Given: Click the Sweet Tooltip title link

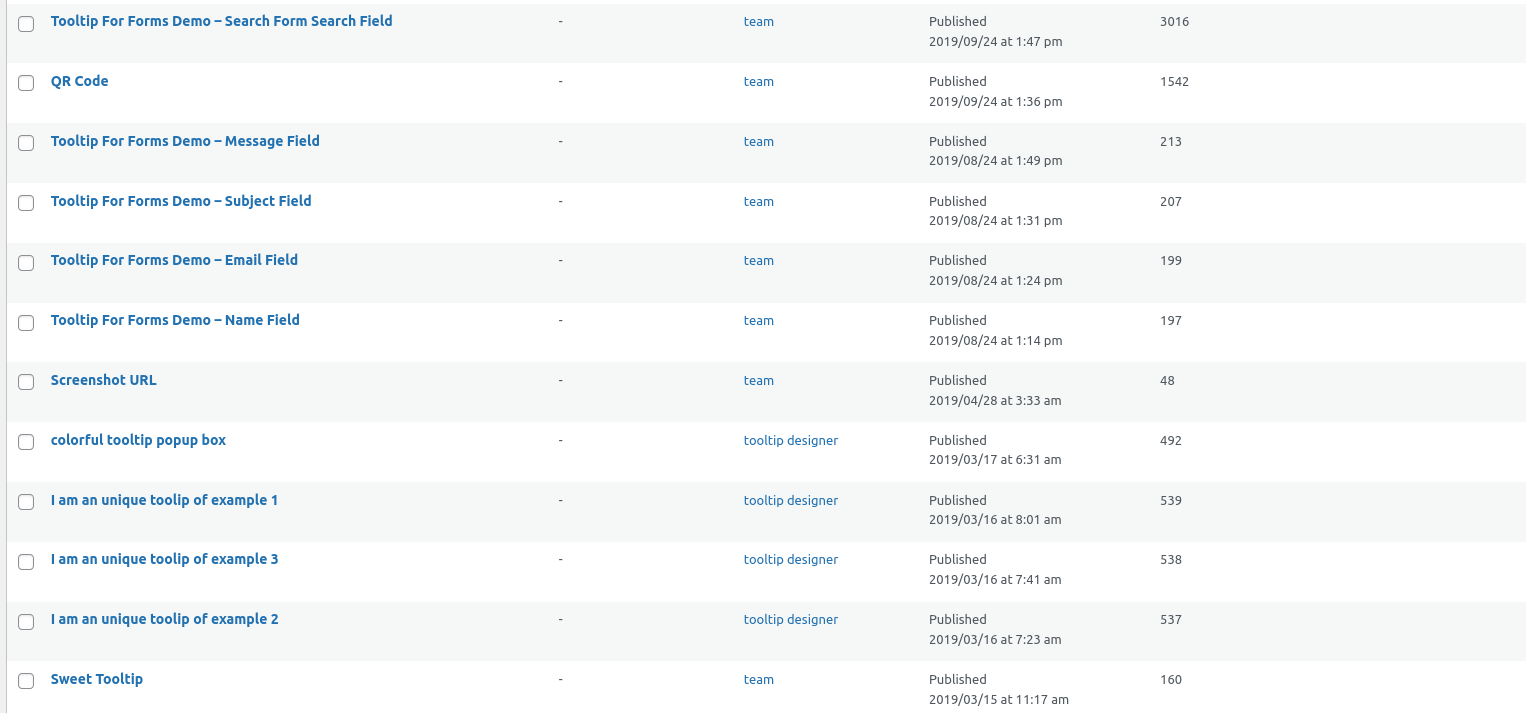Looking at the screenshot, I should (96, 679).
